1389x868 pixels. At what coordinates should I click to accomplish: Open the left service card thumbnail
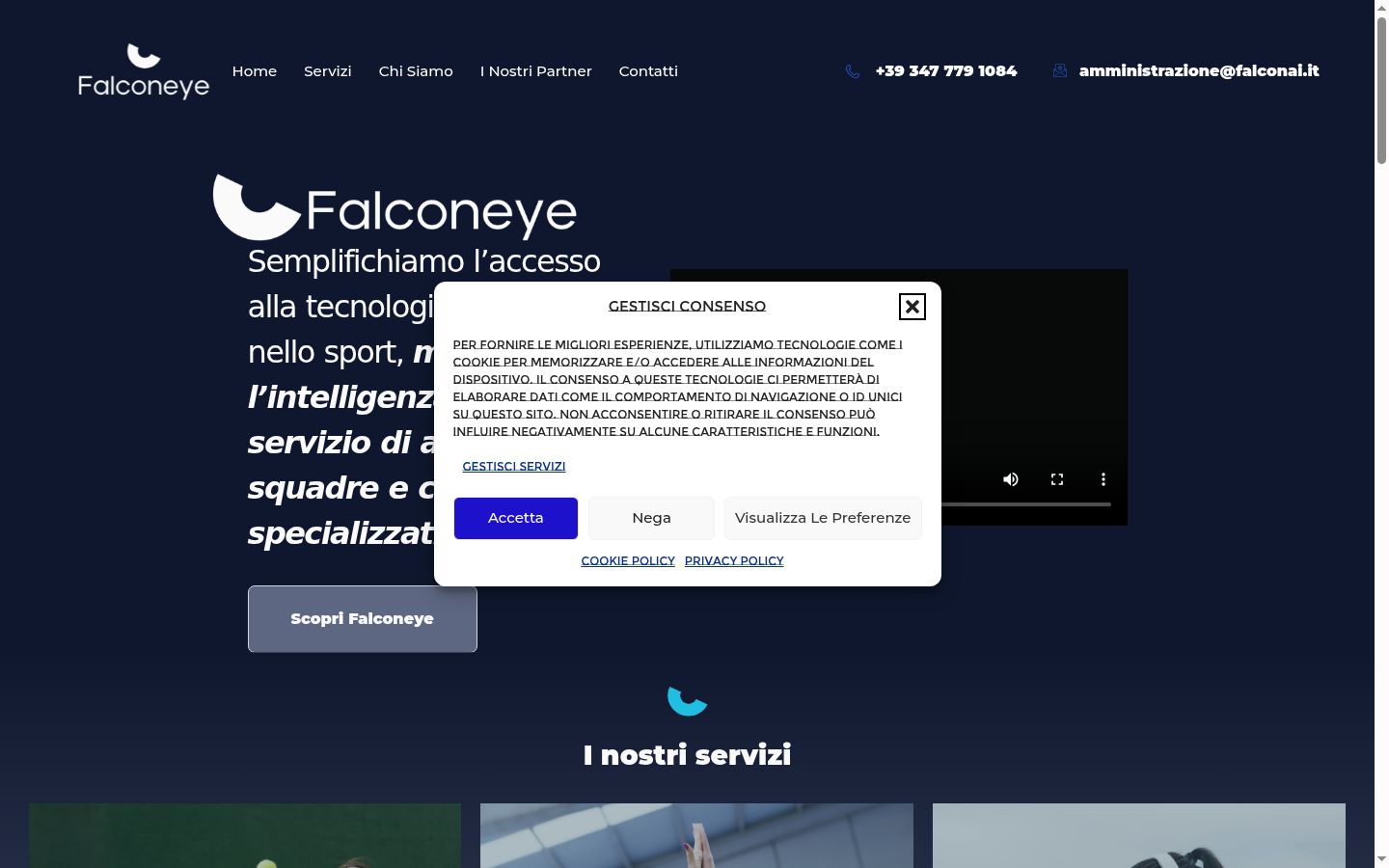(x=245, y=835)
